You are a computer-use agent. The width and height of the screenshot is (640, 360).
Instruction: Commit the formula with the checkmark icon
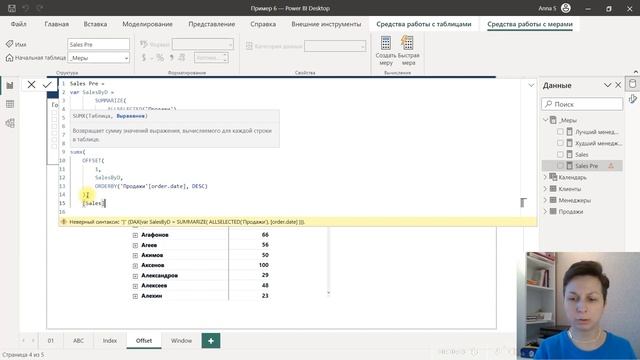[x=47, y=84]
